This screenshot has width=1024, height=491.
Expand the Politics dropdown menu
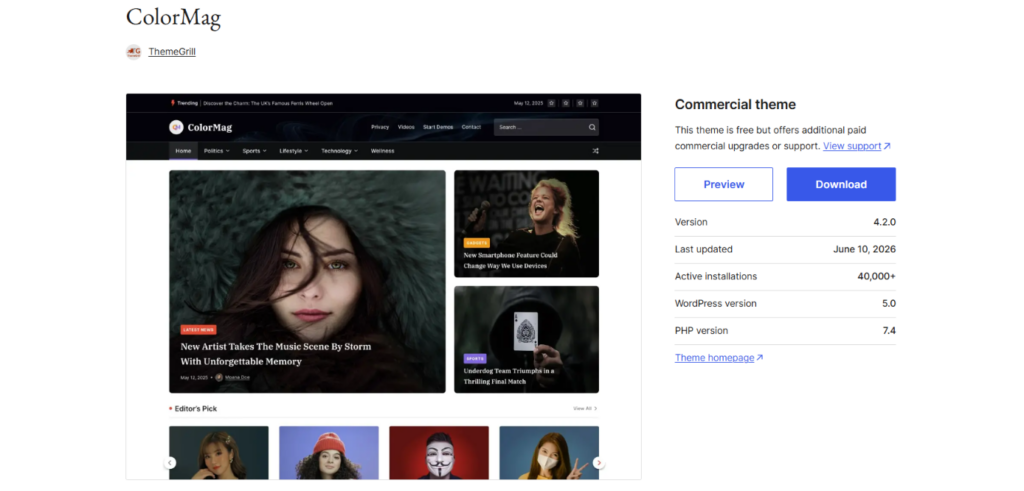pyautogui.click(x=216, y=151)
